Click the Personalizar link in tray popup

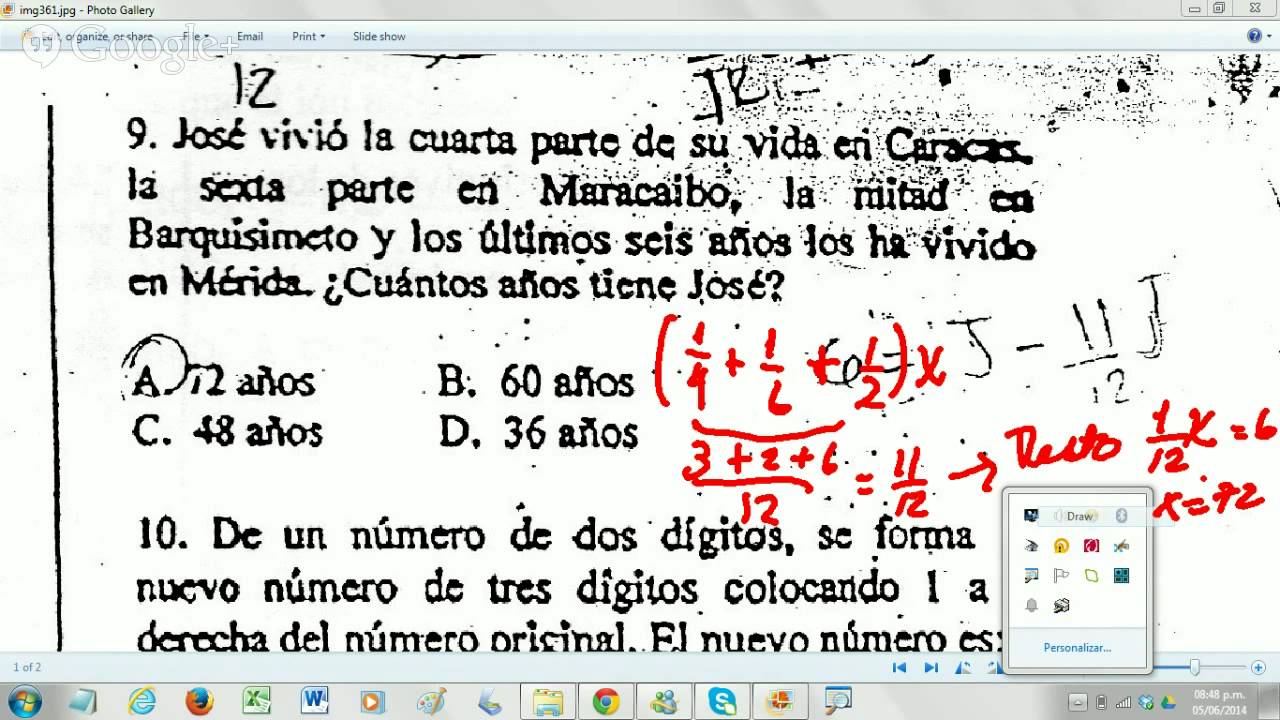(1077, 648)
